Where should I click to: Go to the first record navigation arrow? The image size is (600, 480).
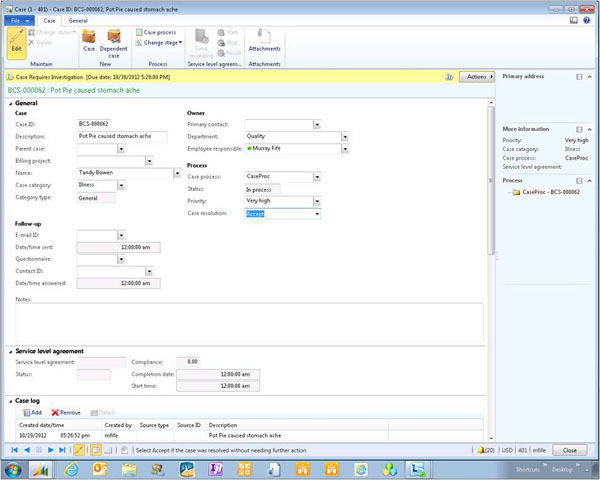pyautogui.click(x=14, y=451)
